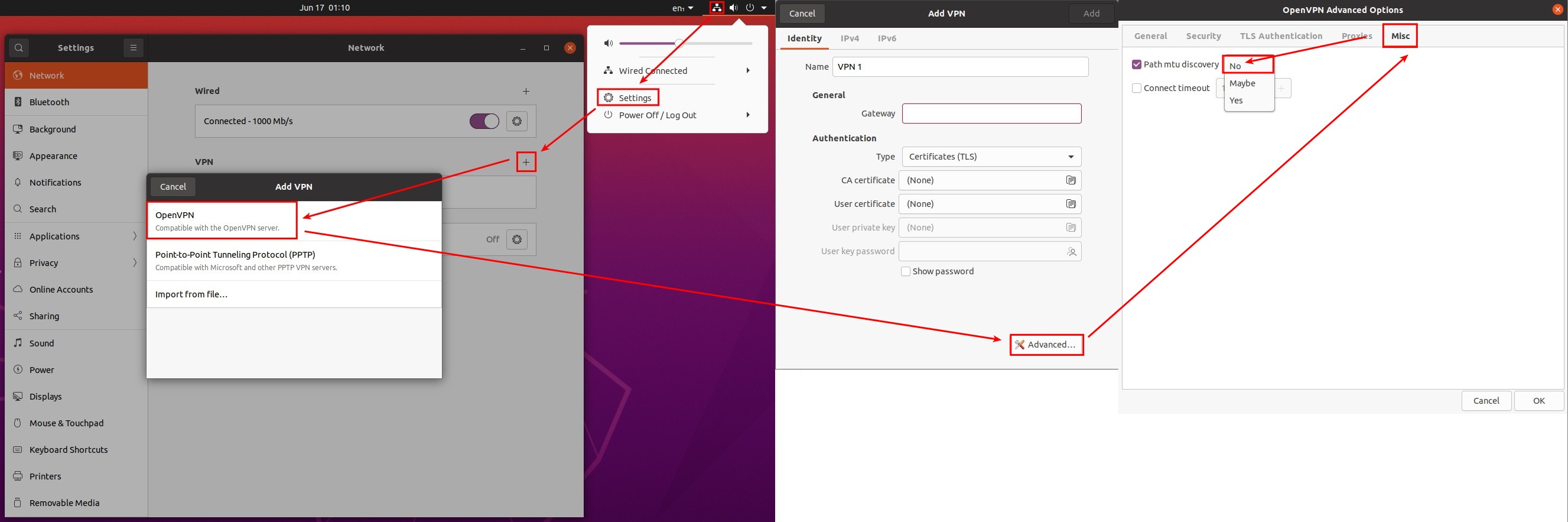
Task: Toggle the wired connection switch off
Action: coord(484,121)
